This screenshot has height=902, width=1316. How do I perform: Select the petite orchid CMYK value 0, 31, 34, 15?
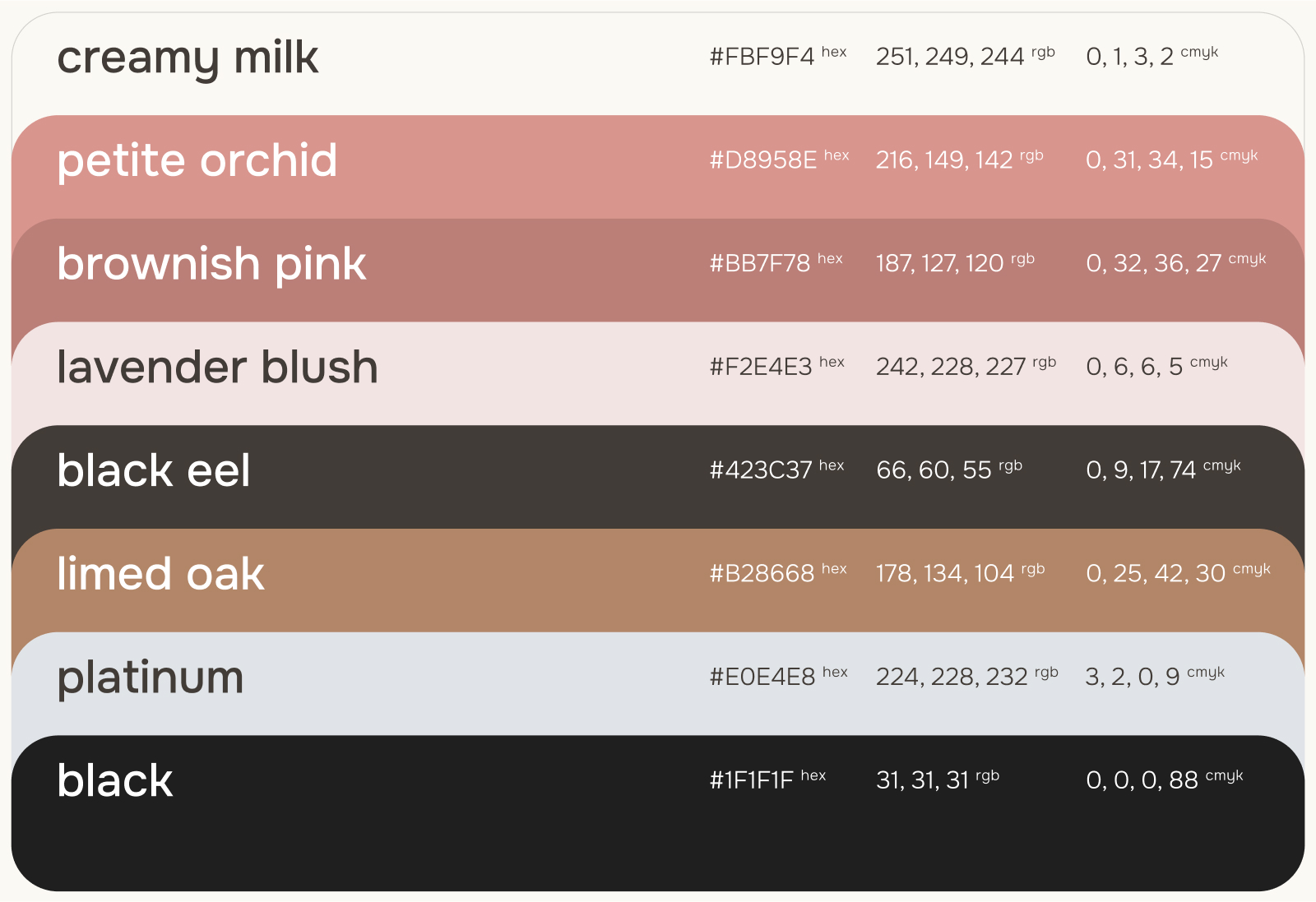[1149, 160]
